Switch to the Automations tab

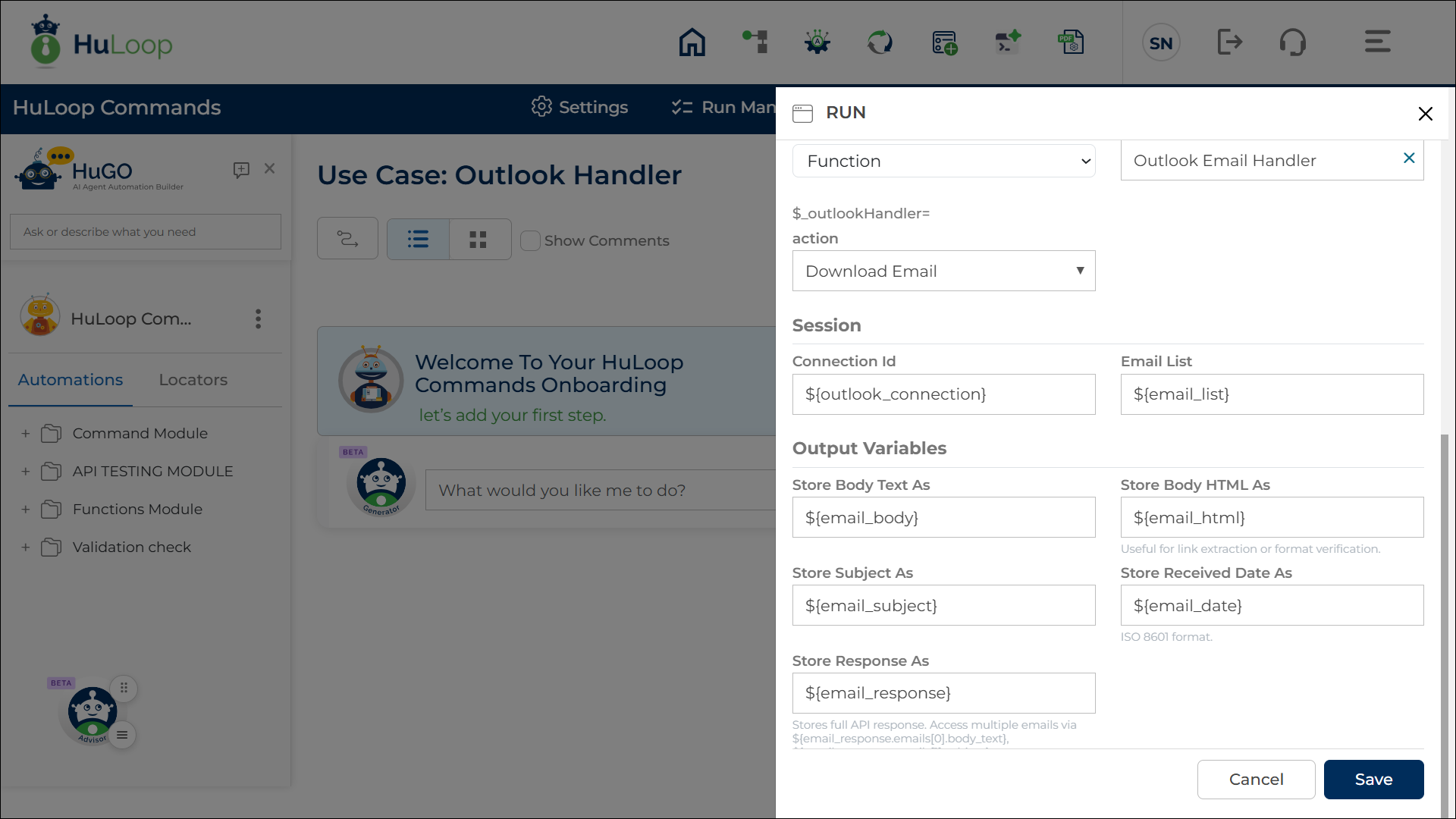coord(71,380)
